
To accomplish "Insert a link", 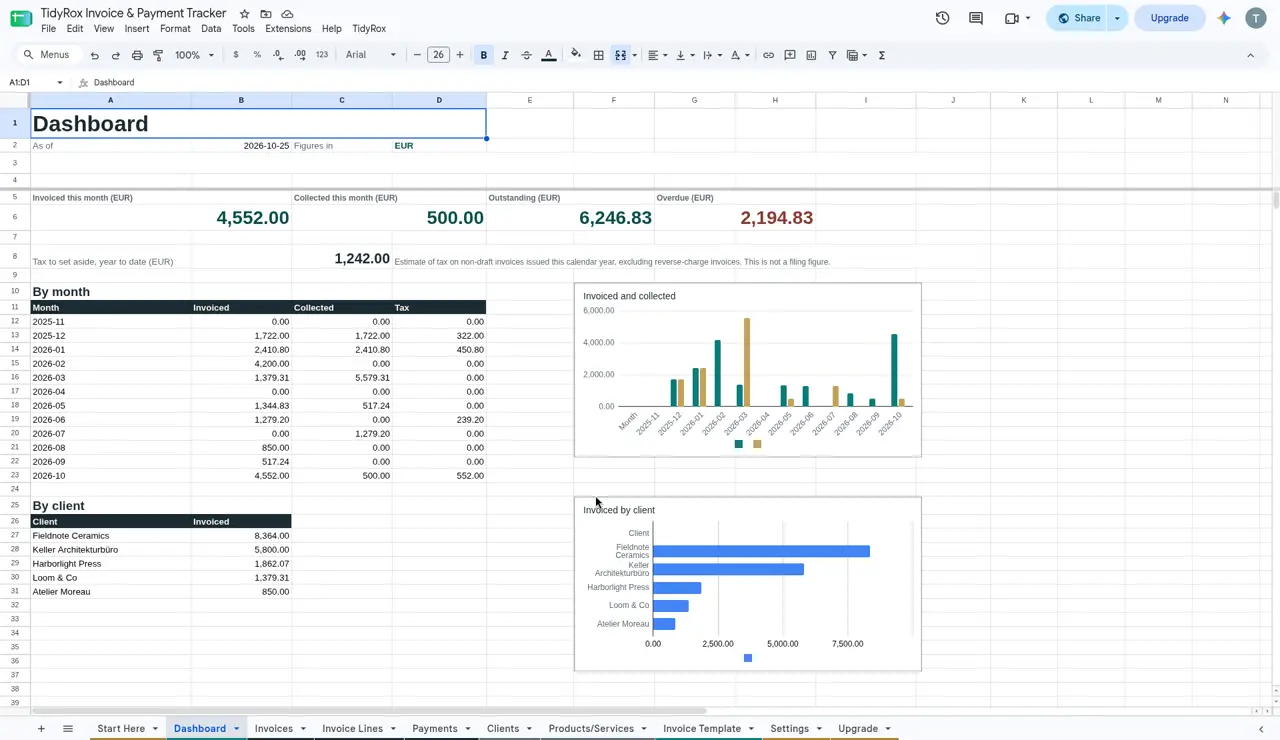I will (768, 55).
